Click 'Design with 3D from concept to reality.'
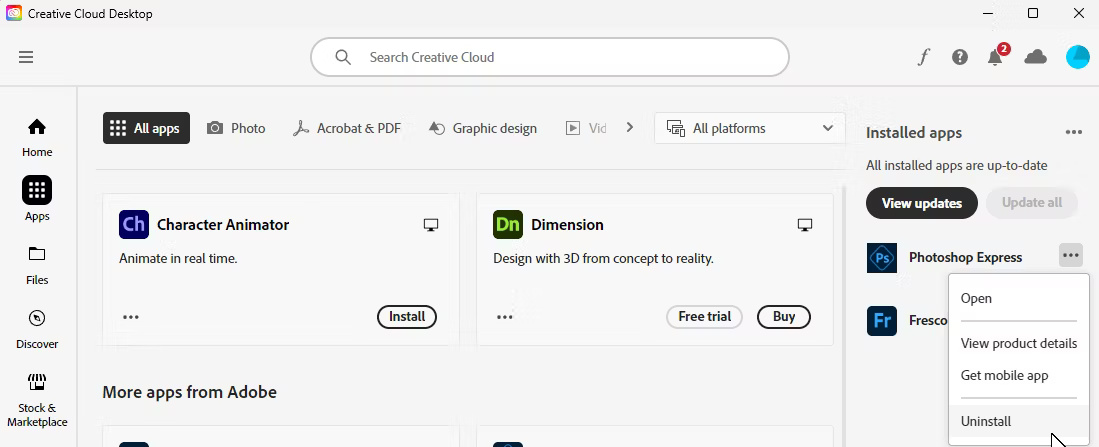Image resolution: width=1099 pixels, height=447 pixels. click(x=603, y=259)
